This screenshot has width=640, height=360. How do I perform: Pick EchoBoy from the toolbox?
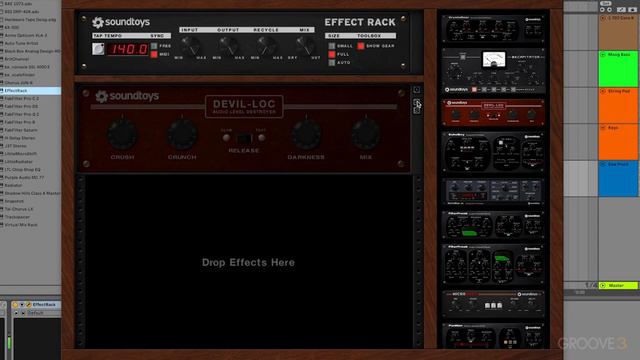493,152
